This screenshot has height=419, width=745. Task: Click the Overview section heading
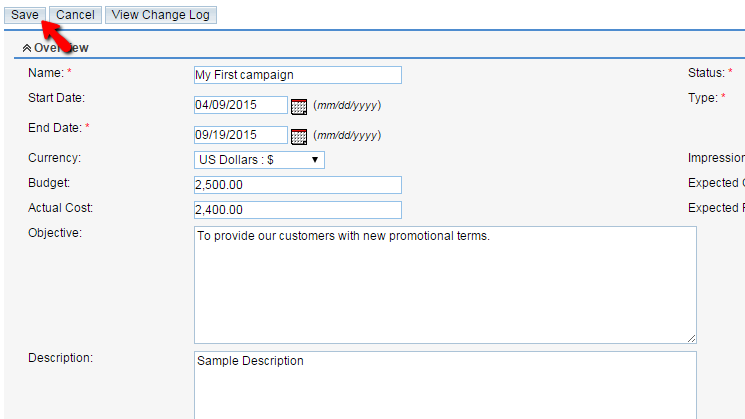tap(61, 48)
